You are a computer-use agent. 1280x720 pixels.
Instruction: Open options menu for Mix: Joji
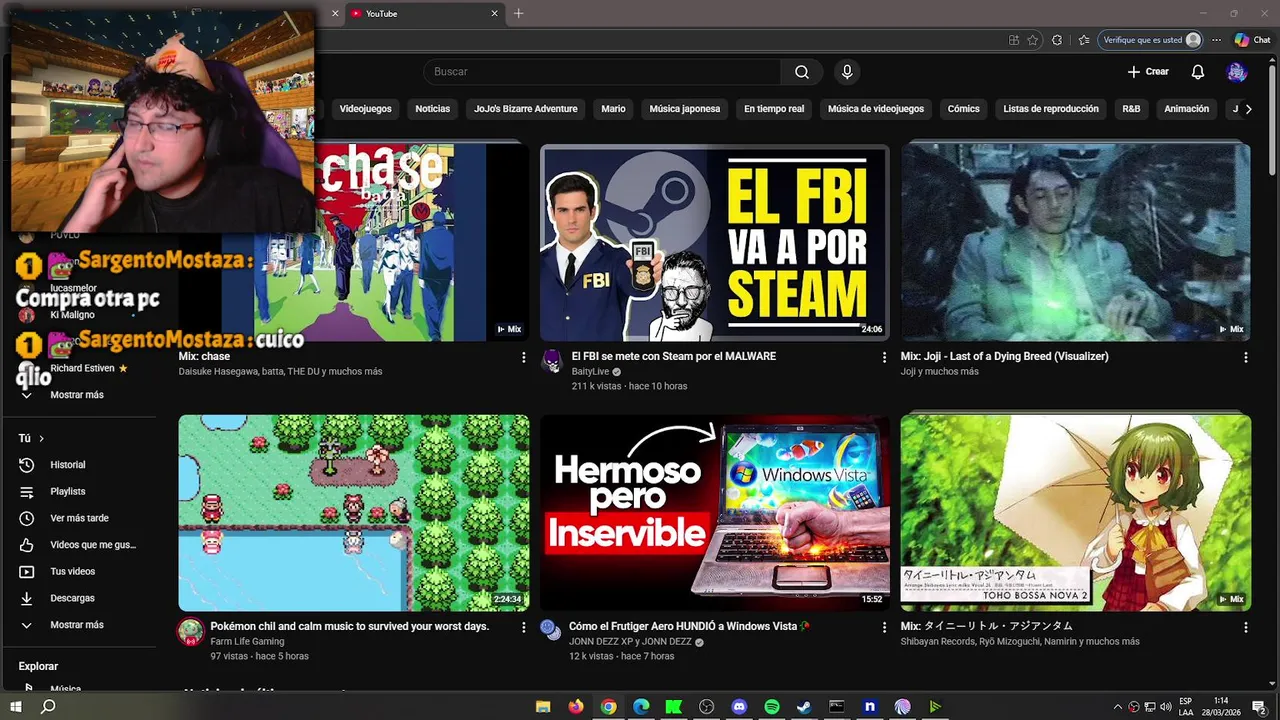click(x=1246, y=357)
